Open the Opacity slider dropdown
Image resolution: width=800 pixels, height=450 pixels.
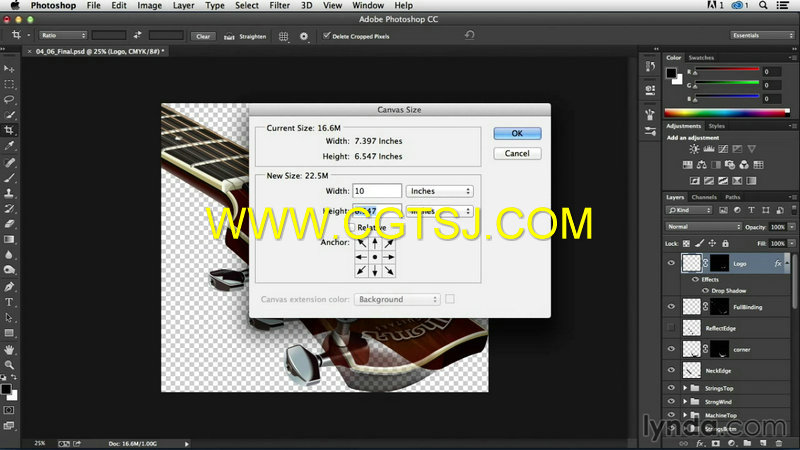tap(791, 227)
